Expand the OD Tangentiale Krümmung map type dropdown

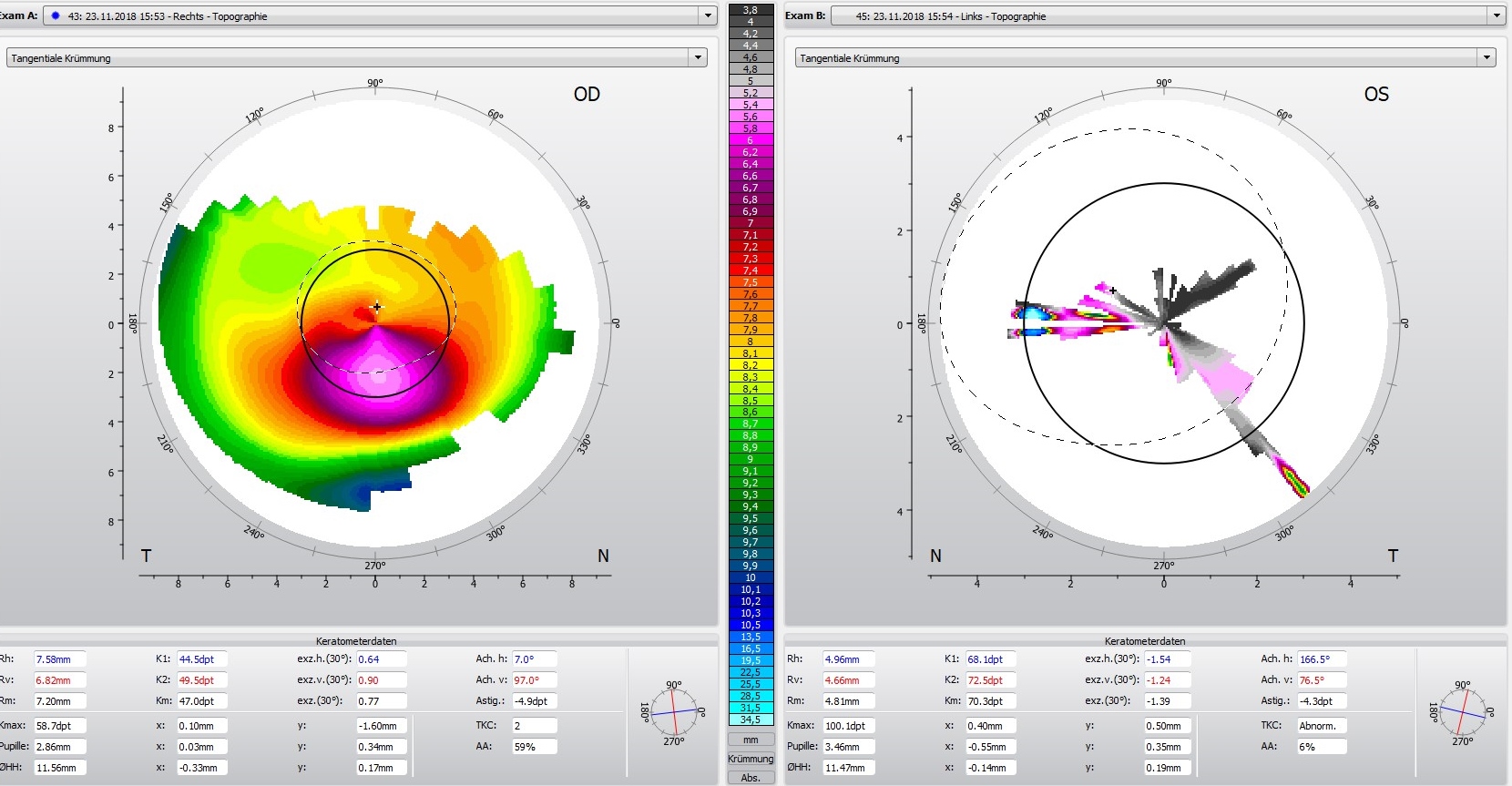tap(699, 57)
